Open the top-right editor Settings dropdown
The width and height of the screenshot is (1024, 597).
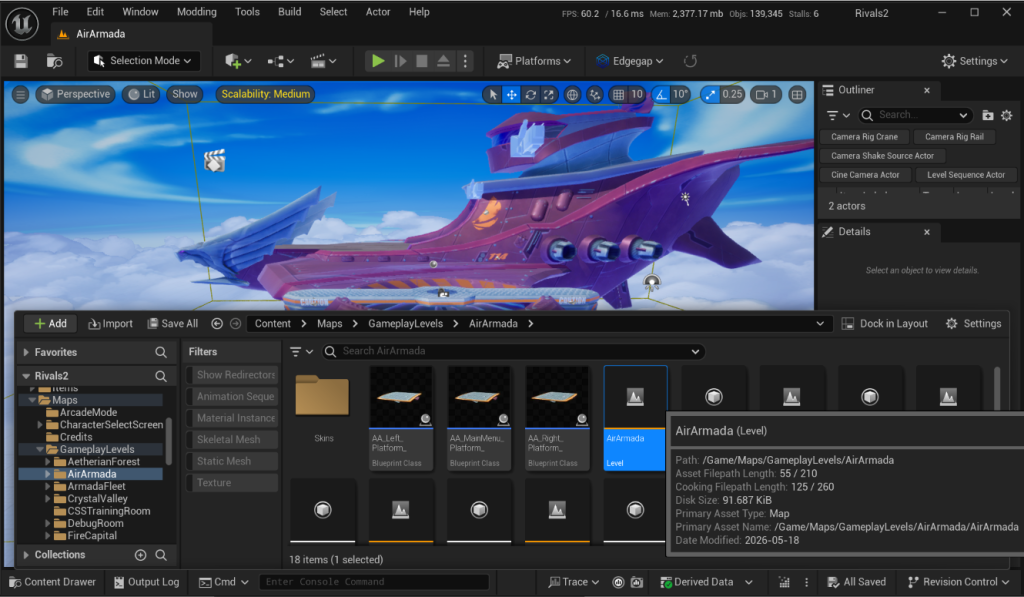point(974,61)
